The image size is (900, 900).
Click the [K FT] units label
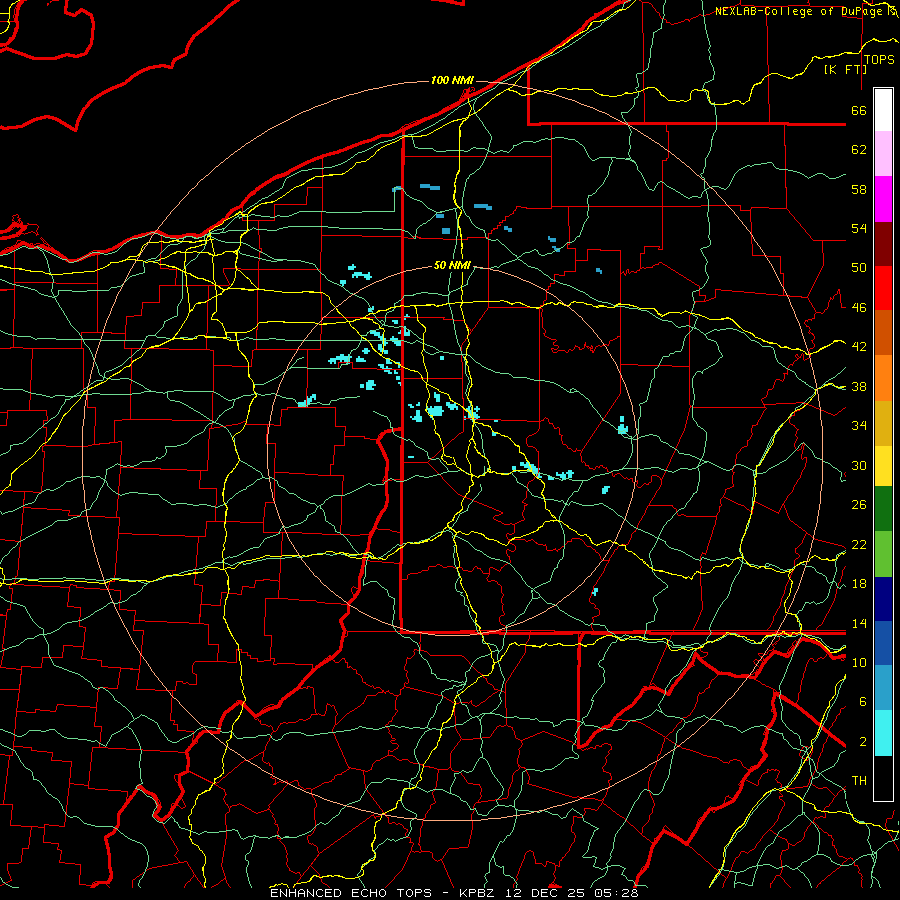click(x=845, y=70)
